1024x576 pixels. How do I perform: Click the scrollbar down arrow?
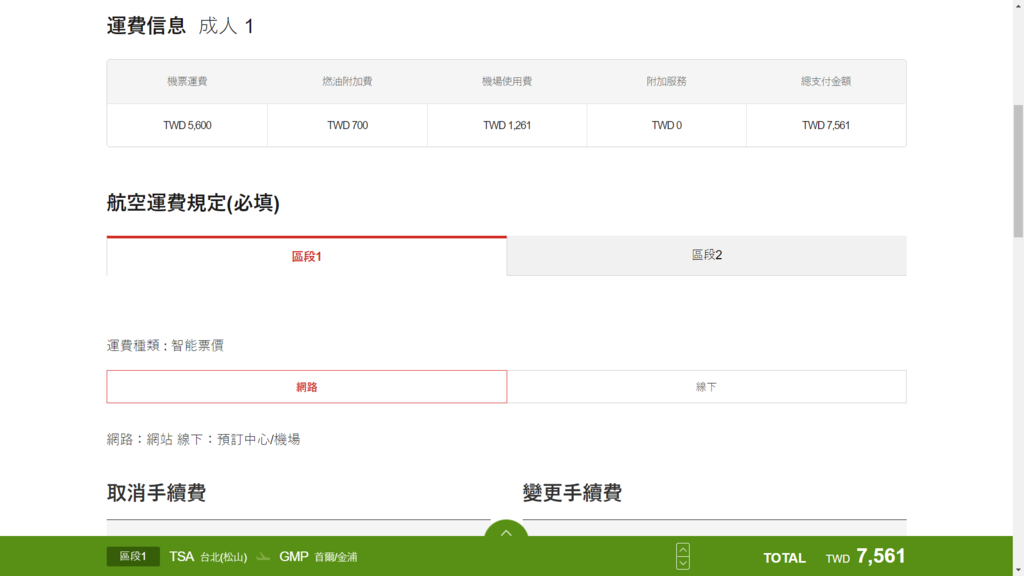tap(1018, 571)
